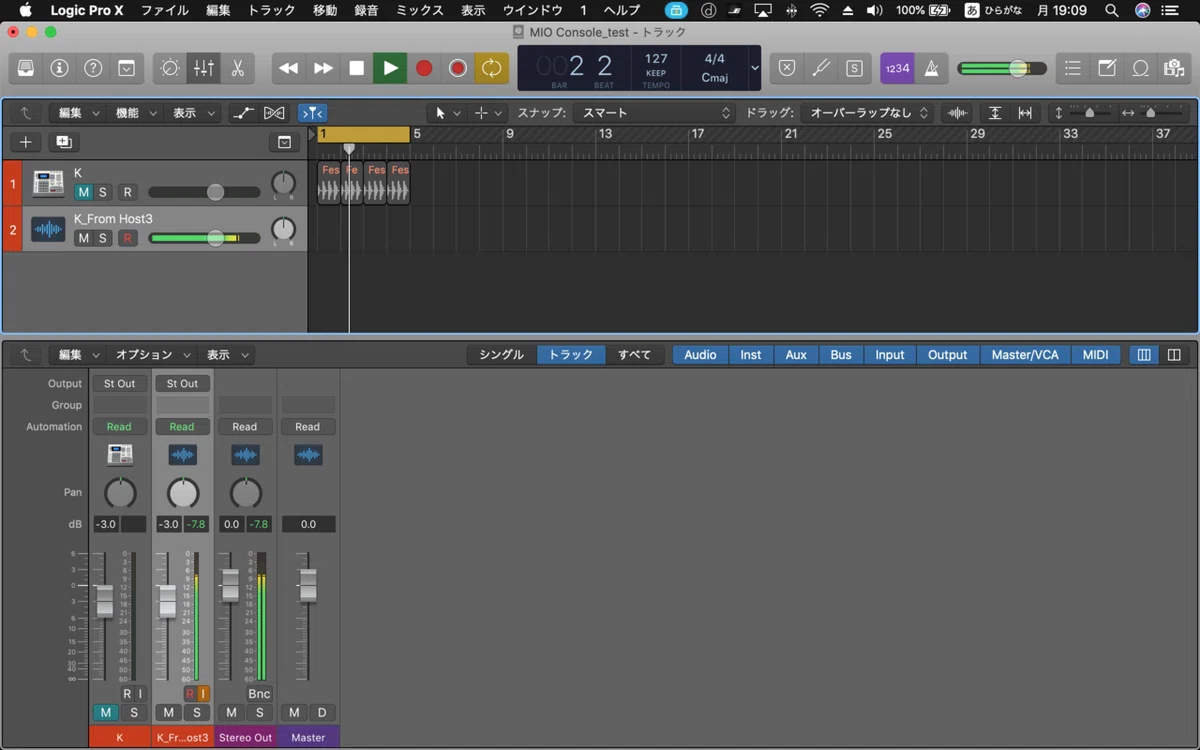Toggle the Aux channel filter button
Image resolution: width=1200 pixels, height=750 pixels.
point(796,355)
